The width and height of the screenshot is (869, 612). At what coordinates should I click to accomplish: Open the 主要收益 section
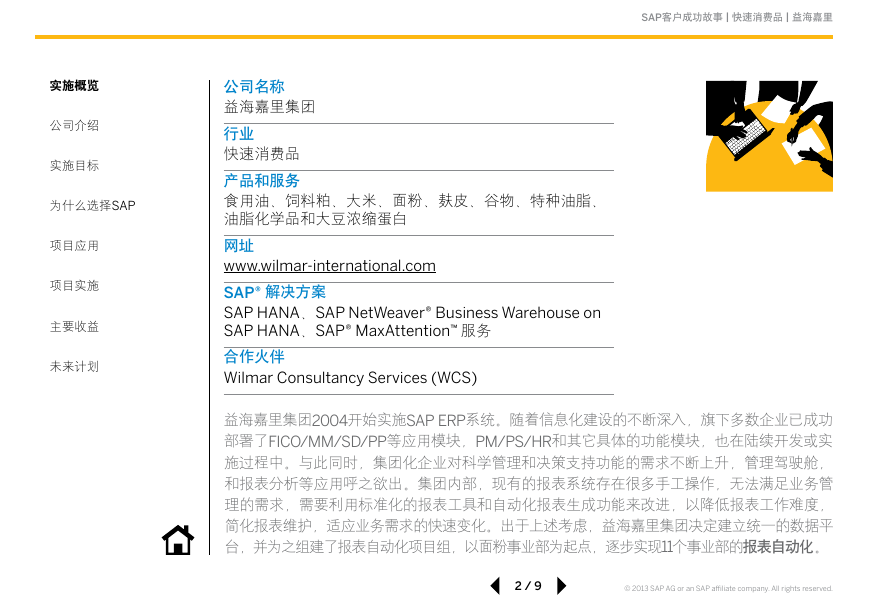[x=74, y=327]
